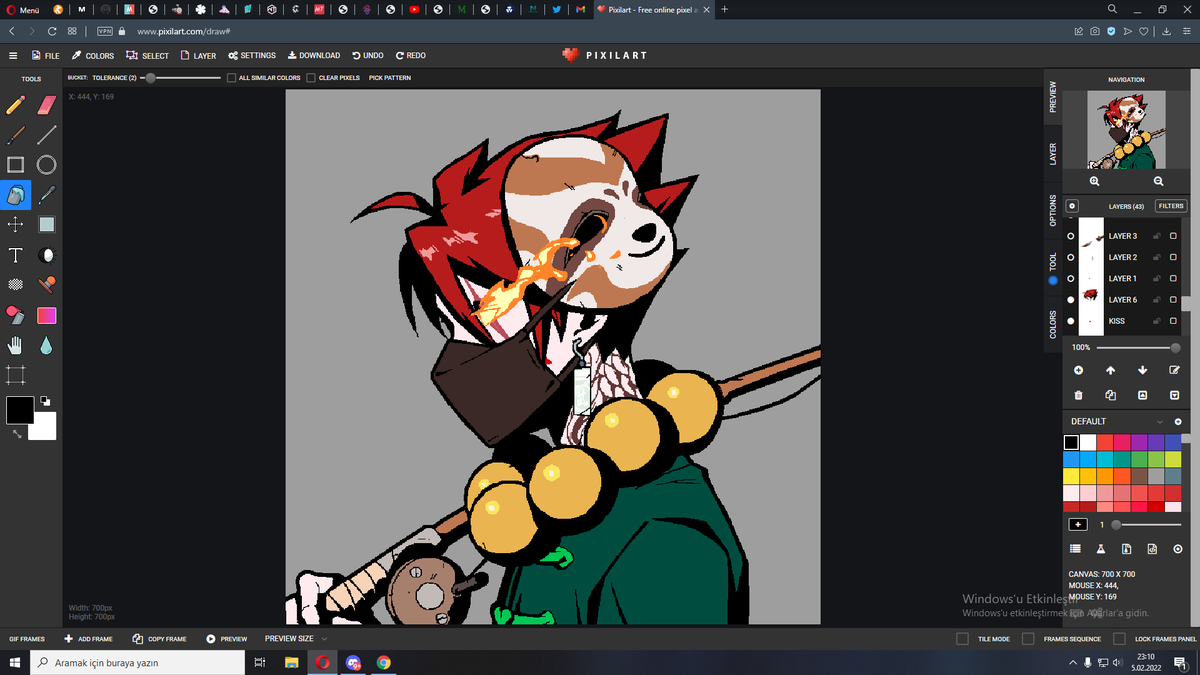
Task: Select the Brush tool
Action: click(x=16, y=134)
